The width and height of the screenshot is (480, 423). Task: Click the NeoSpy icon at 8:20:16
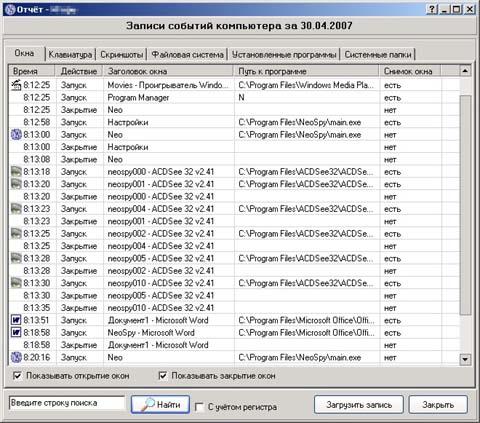pos(16,357)
